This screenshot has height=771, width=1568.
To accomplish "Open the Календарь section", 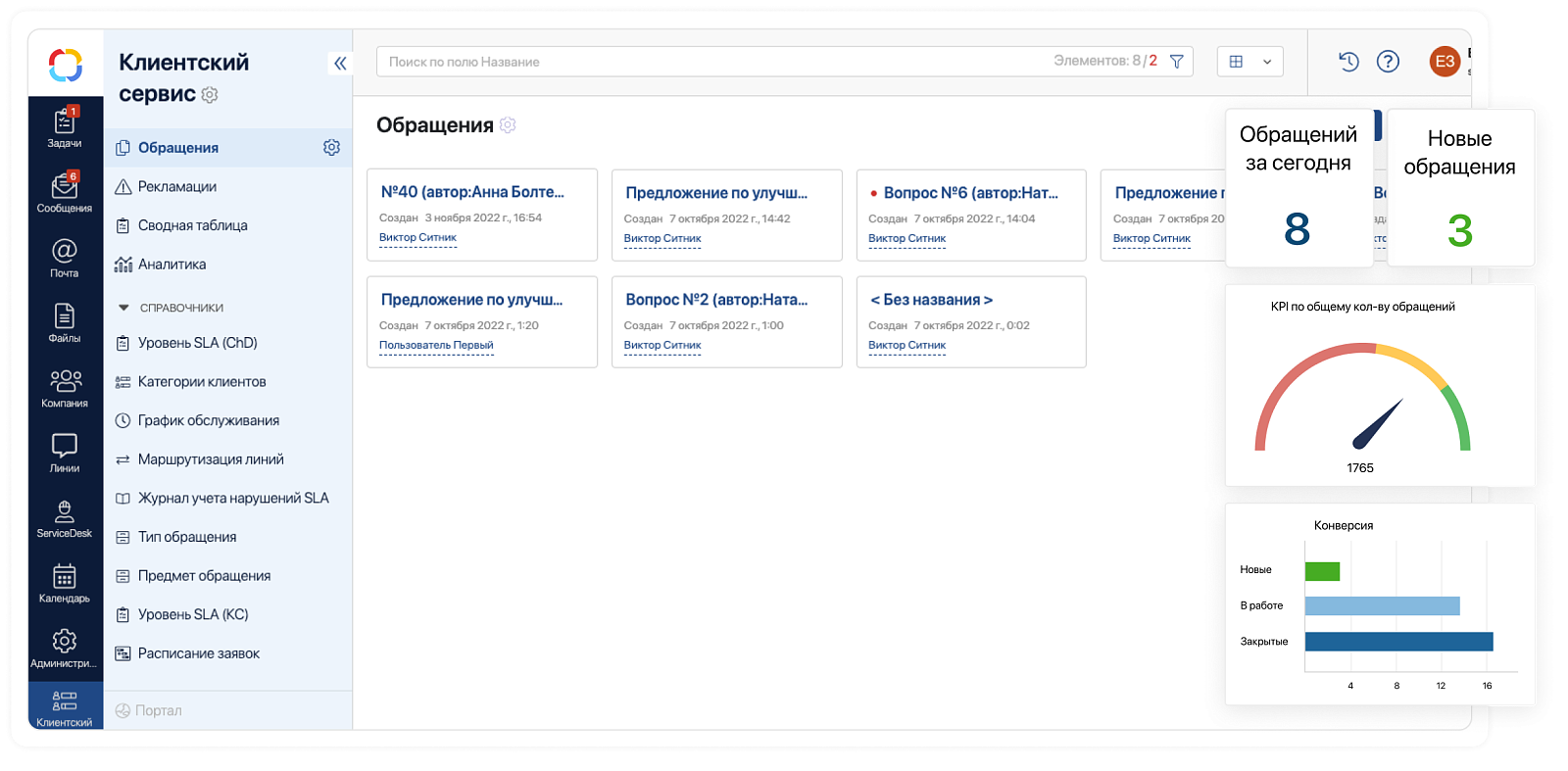I will 65,583.
